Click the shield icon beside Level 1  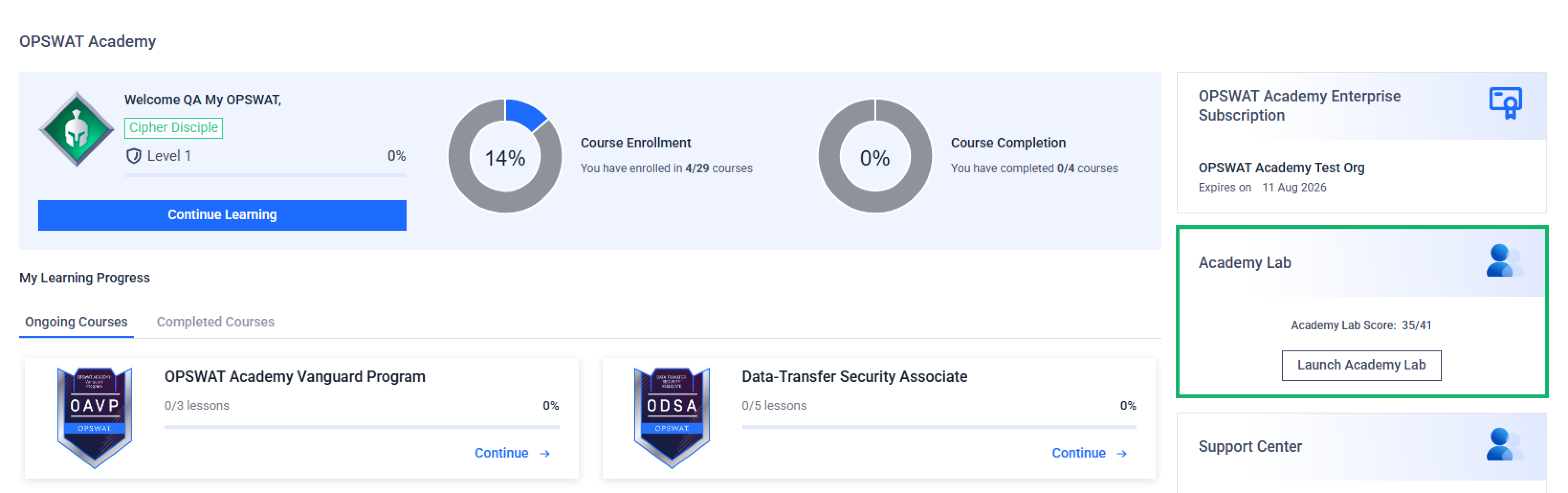pyautogui.click(x=133, y=156)
